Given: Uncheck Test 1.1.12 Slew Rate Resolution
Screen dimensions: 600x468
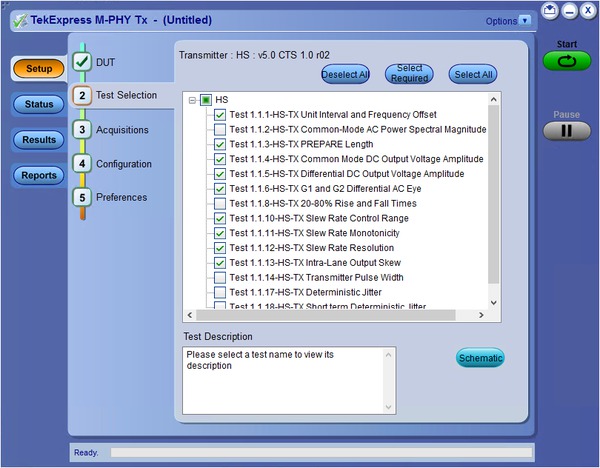Looking at the screenshot, I should coord(220,248).
